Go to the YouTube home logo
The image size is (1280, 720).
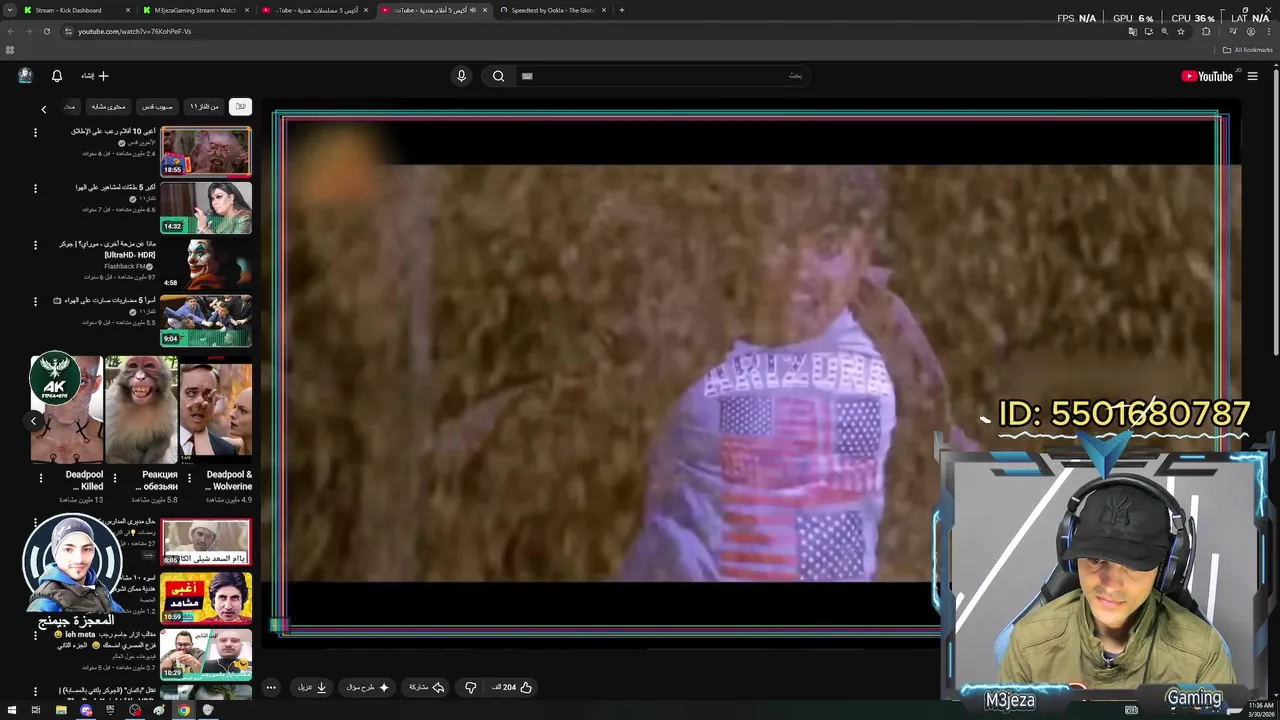[1207, 76]
